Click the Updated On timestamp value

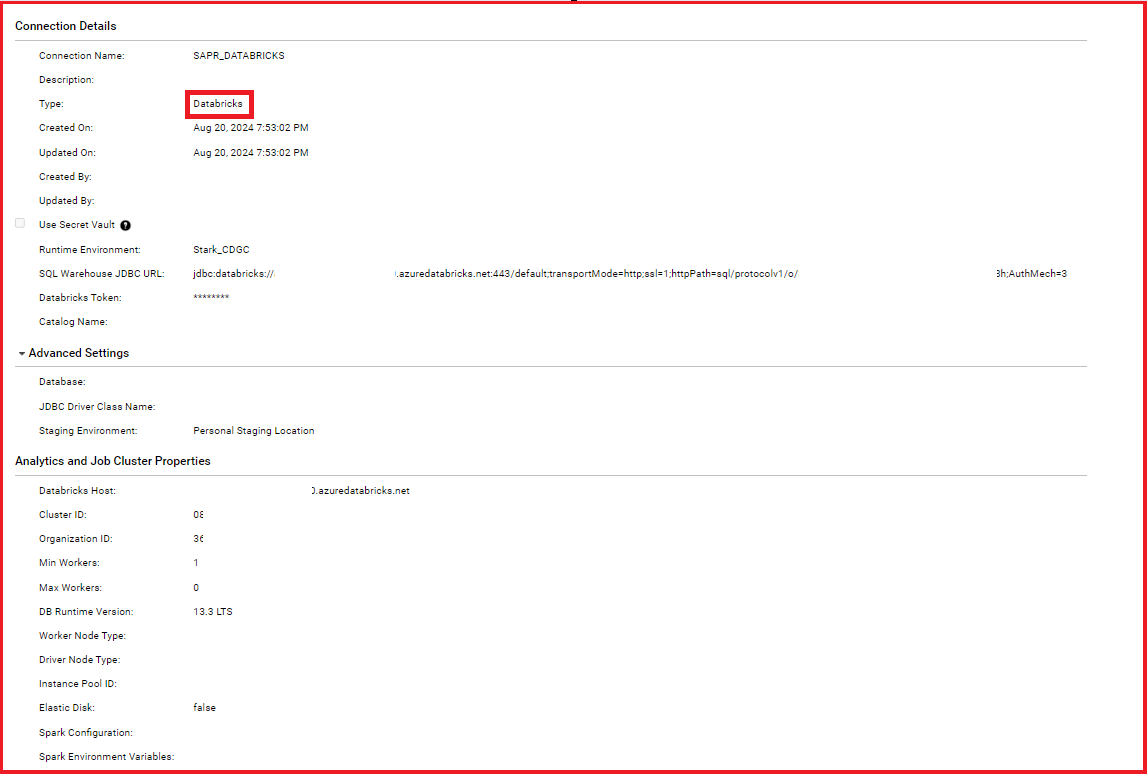[x=251, y=152]
